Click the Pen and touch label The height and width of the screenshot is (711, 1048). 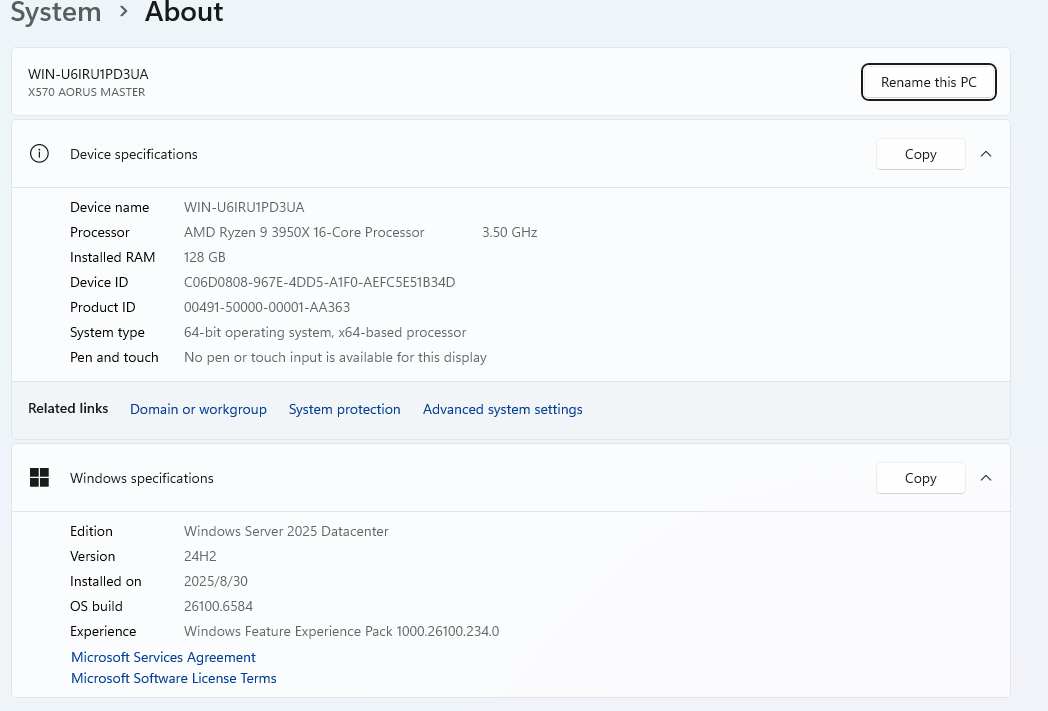[114, 358]
